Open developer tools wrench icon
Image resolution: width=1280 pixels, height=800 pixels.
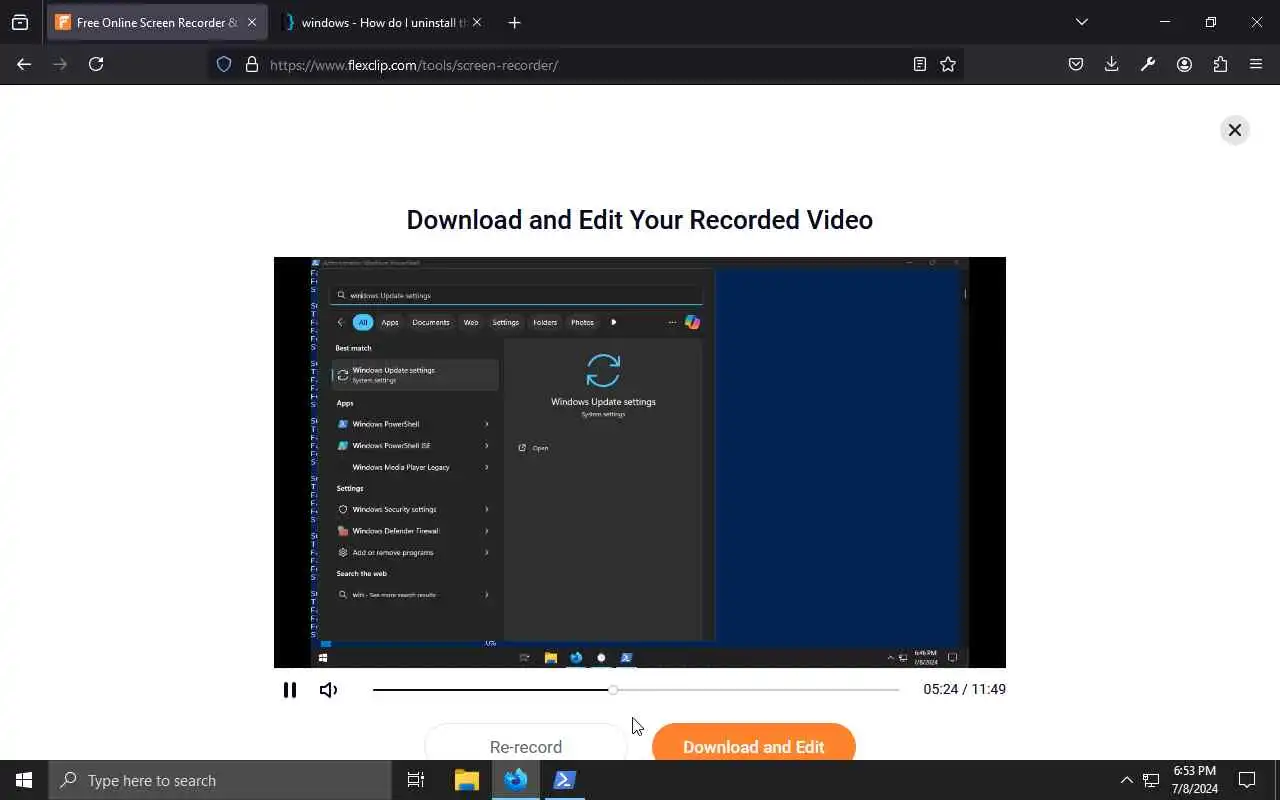1148,64
